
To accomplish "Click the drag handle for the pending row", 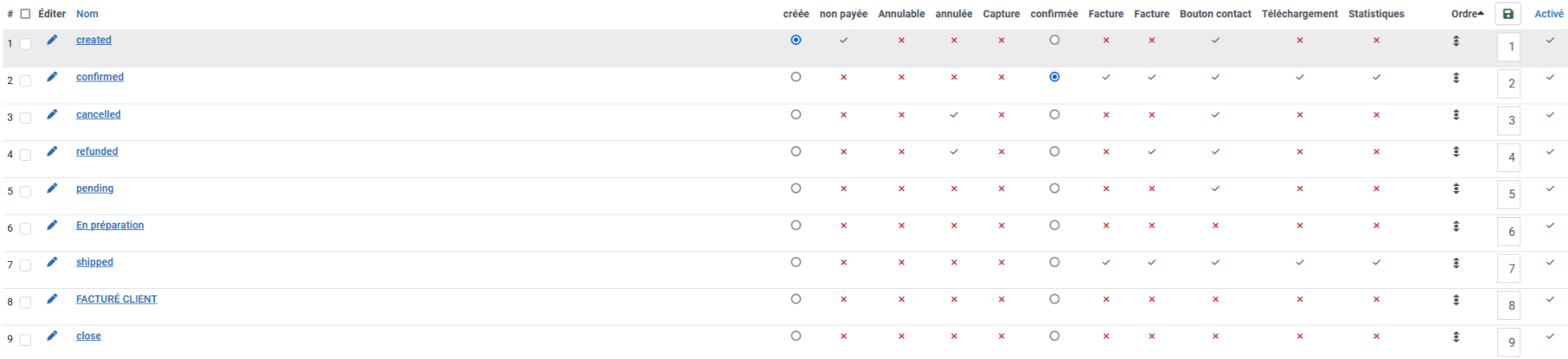I will coord(1456,189).
